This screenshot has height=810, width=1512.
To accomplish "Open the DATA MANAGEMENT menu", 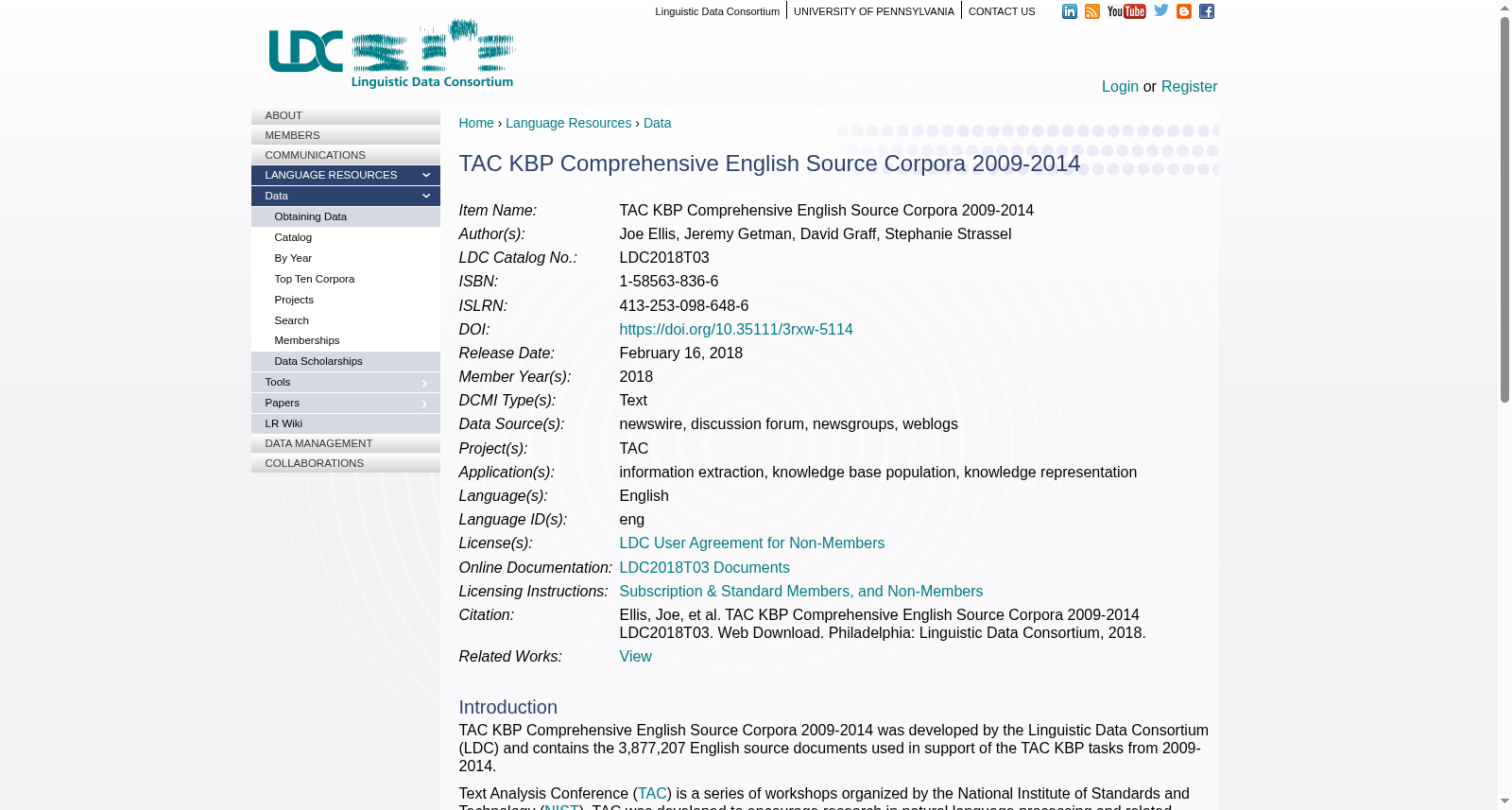I will click(346, 443).
